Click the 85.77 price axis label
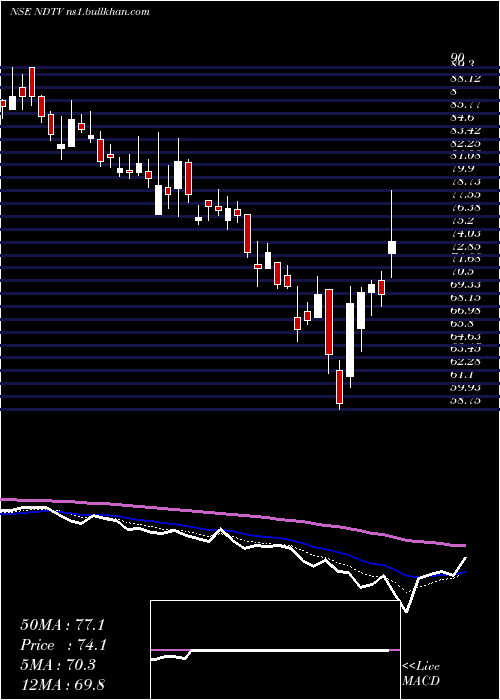Screen dimensions: 500x700 465,105
